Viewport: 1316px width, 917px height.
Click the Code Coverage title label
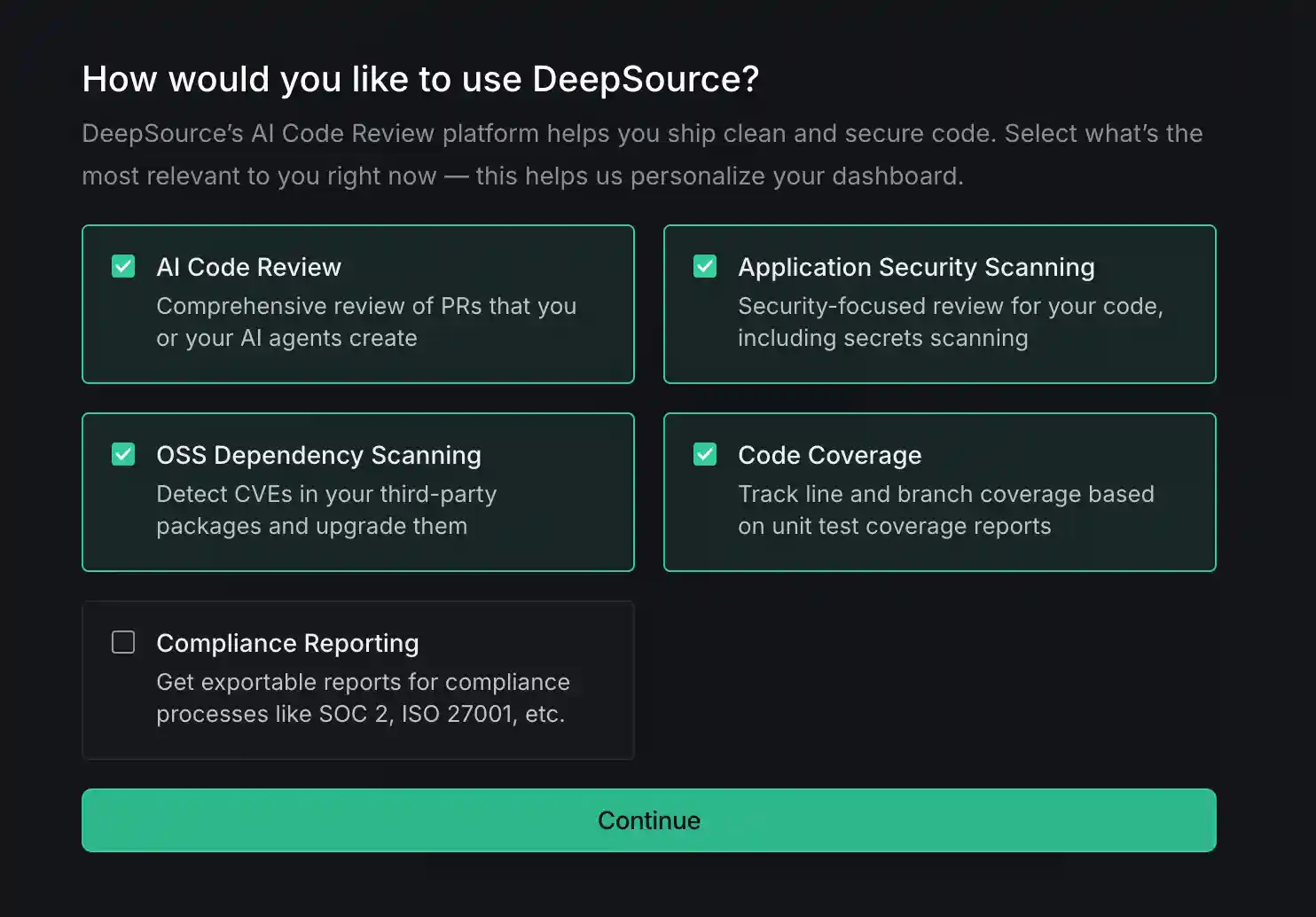[x=829, y=455]
